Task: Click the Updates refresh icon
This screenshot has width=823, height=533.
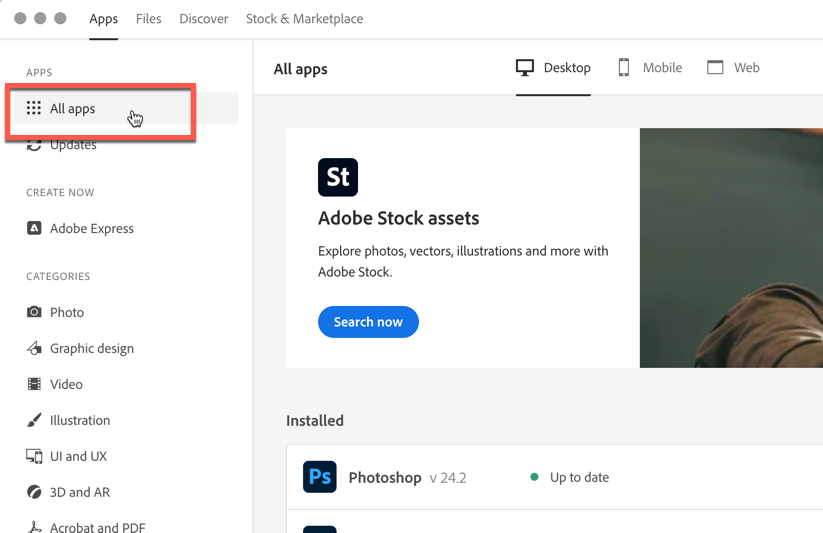Action: [34, 146]
